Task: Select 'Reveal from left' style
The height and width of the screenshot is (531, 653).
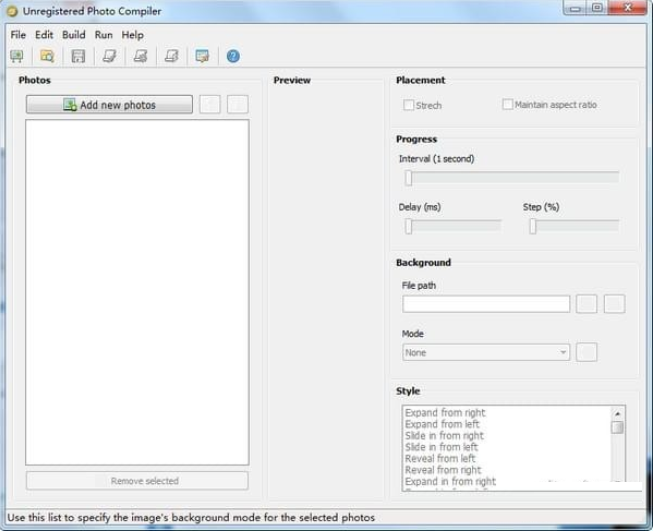Action: pos(440,459)
